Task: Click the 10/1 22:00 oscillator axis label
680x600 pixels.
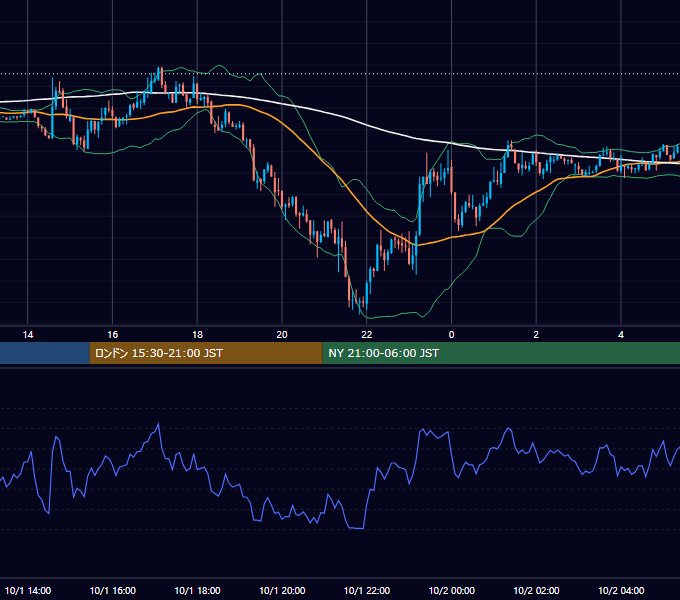Action: [x=367, y=590]
